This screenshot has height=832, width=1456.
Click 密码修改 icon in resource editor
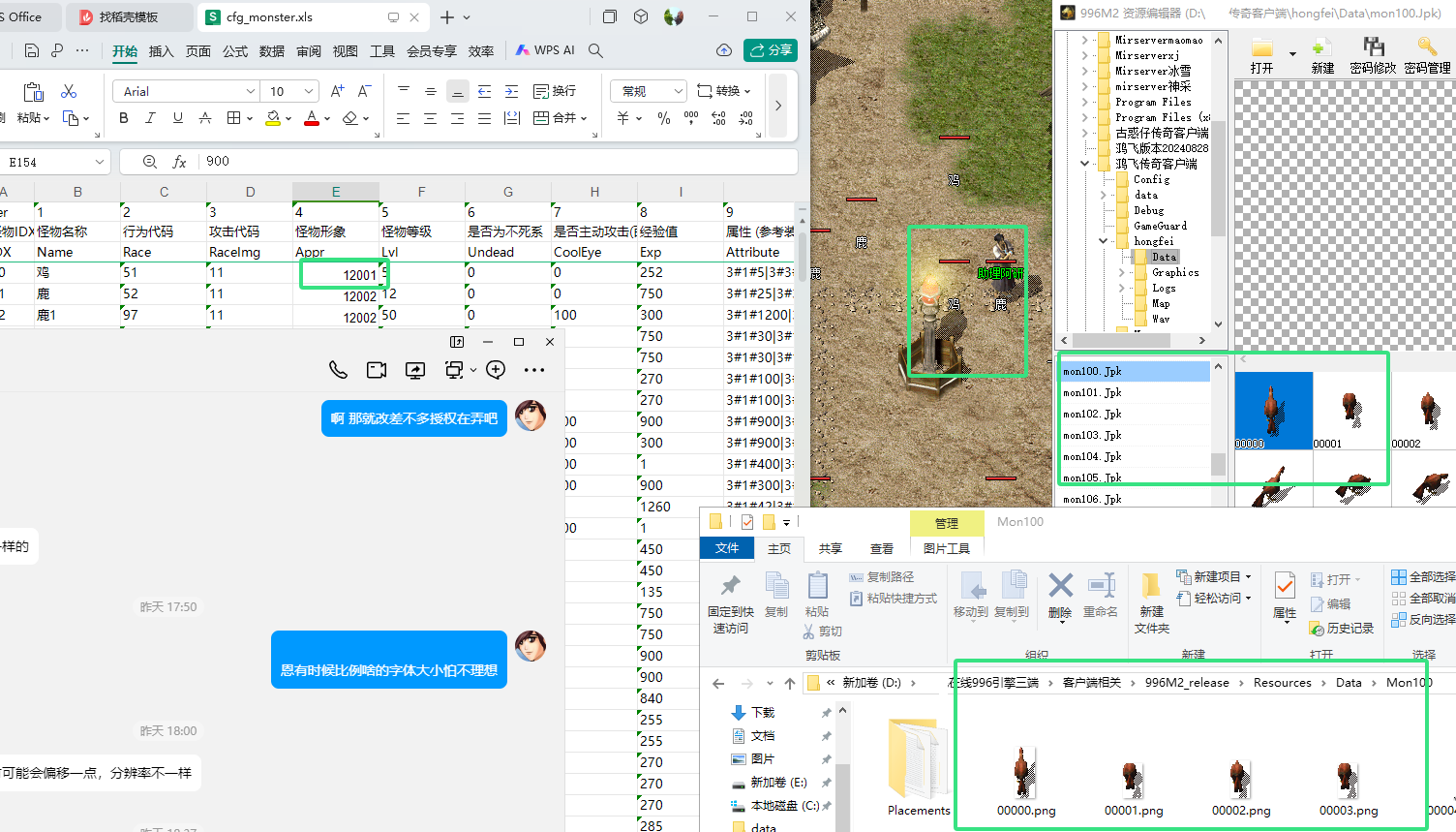pos(1373,55)
